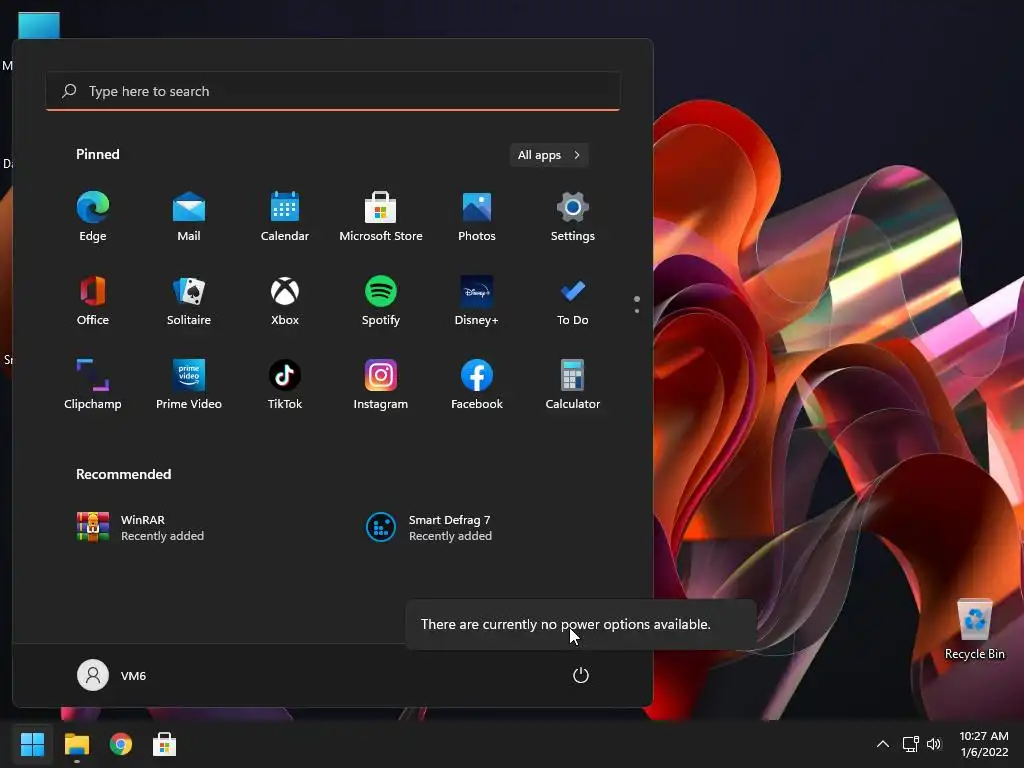Show hidden icons in the system tray
This screenshot has height=768, width=1024.
(882, 744)
